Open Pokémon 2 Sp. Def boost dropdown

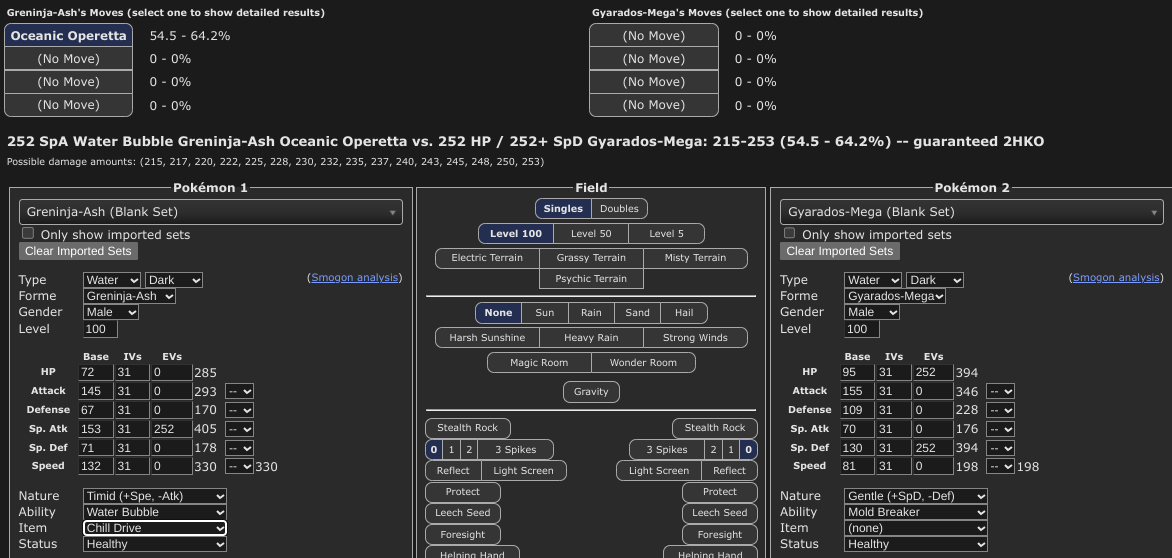[x=1000, y=448]
